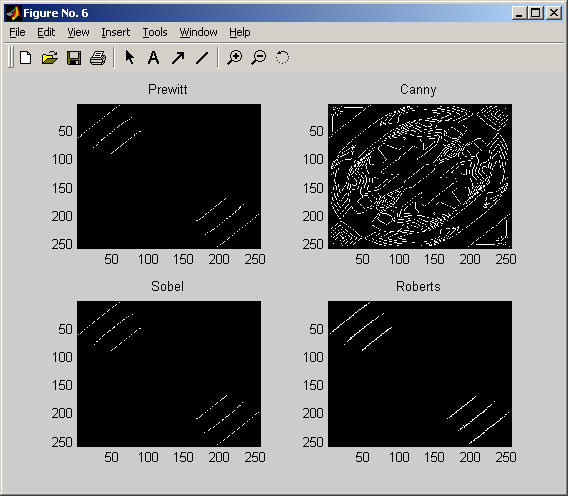Expand the Insert menu

116,32
